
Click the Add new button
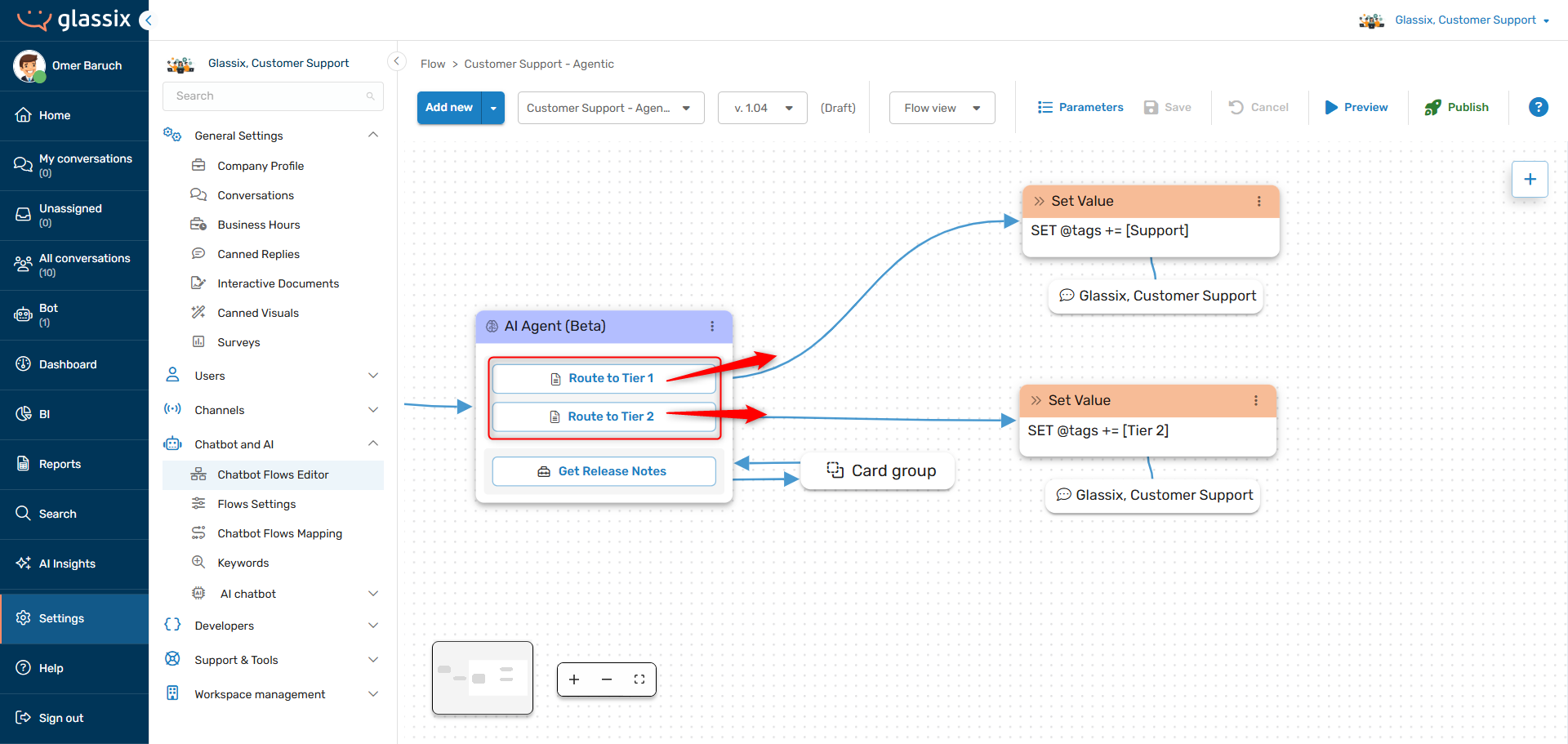pos(449,108)
